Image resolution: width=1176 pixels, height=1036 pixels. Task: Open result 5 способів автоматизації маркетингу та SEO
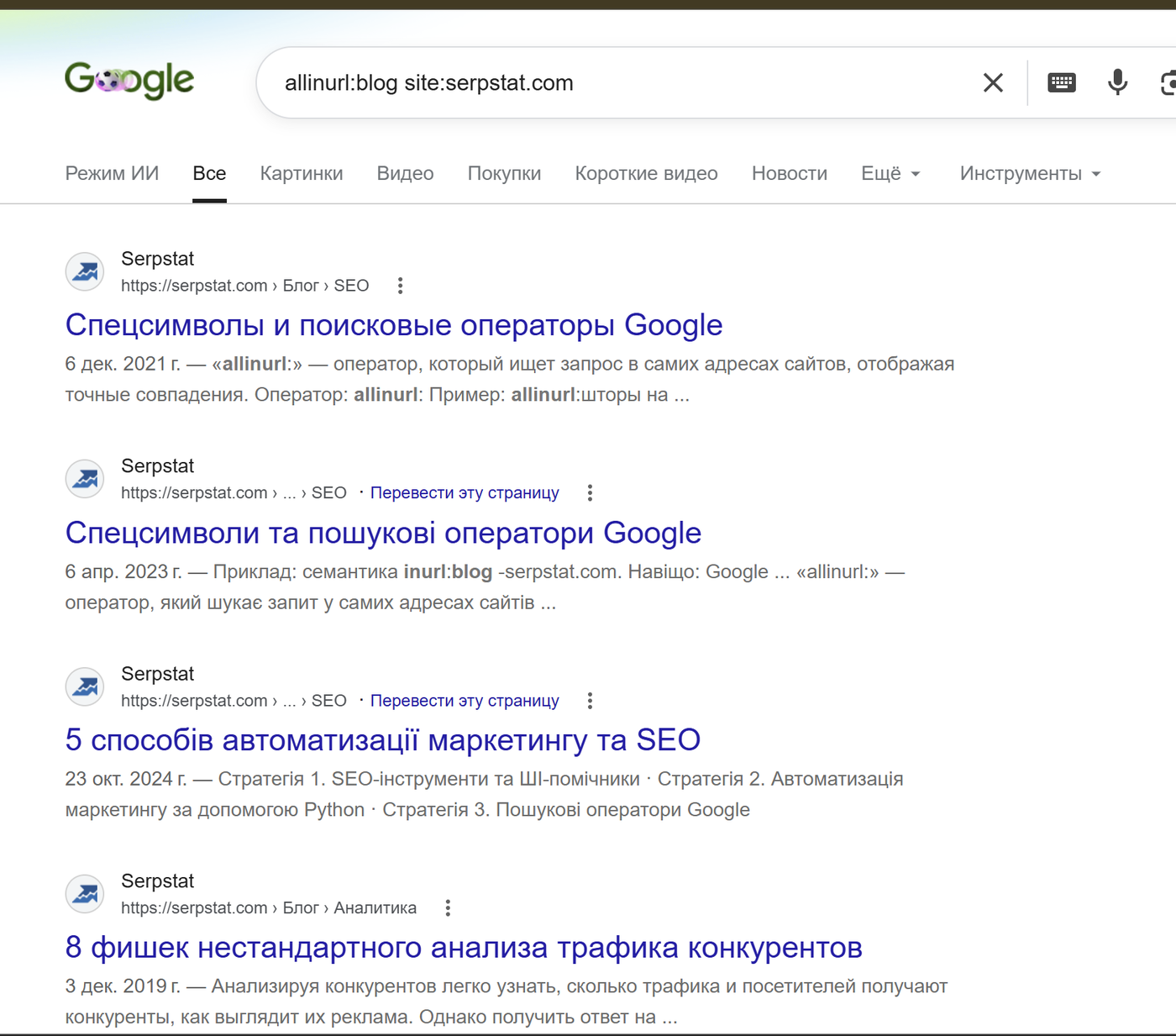(x=383, y=740)
